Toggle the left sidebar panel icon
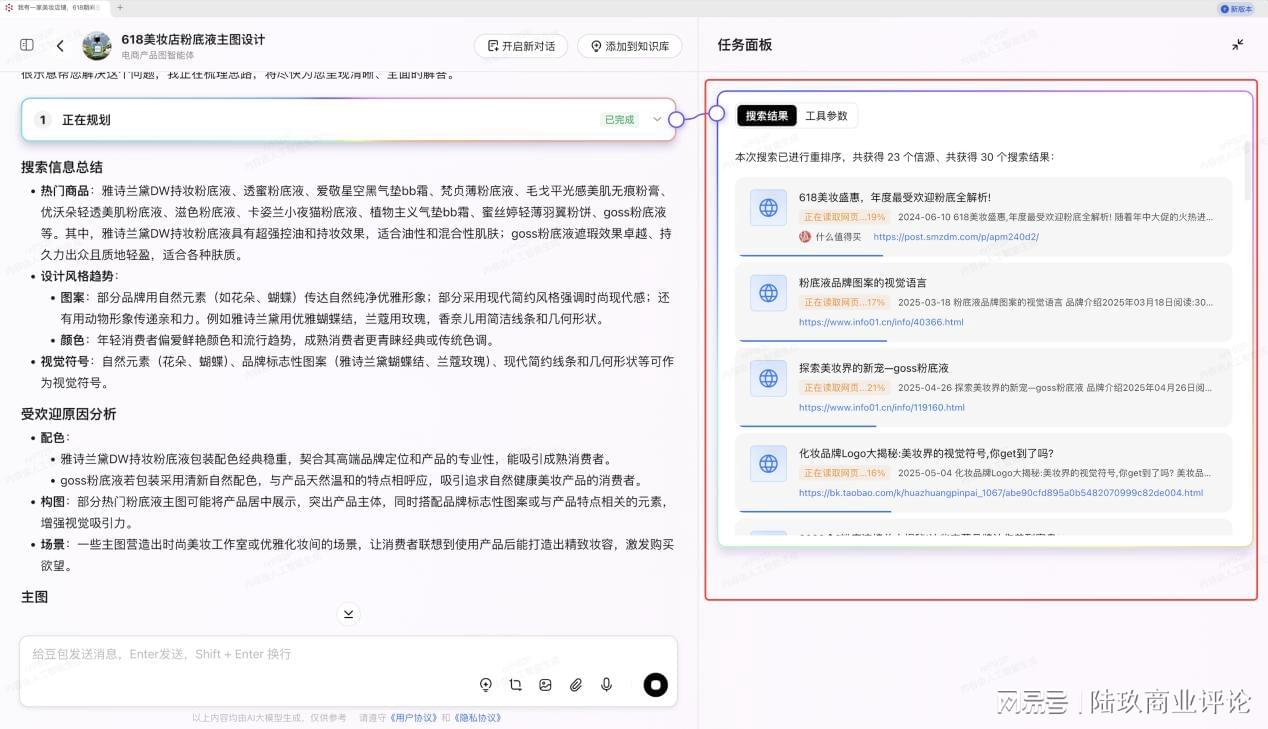 27,45
